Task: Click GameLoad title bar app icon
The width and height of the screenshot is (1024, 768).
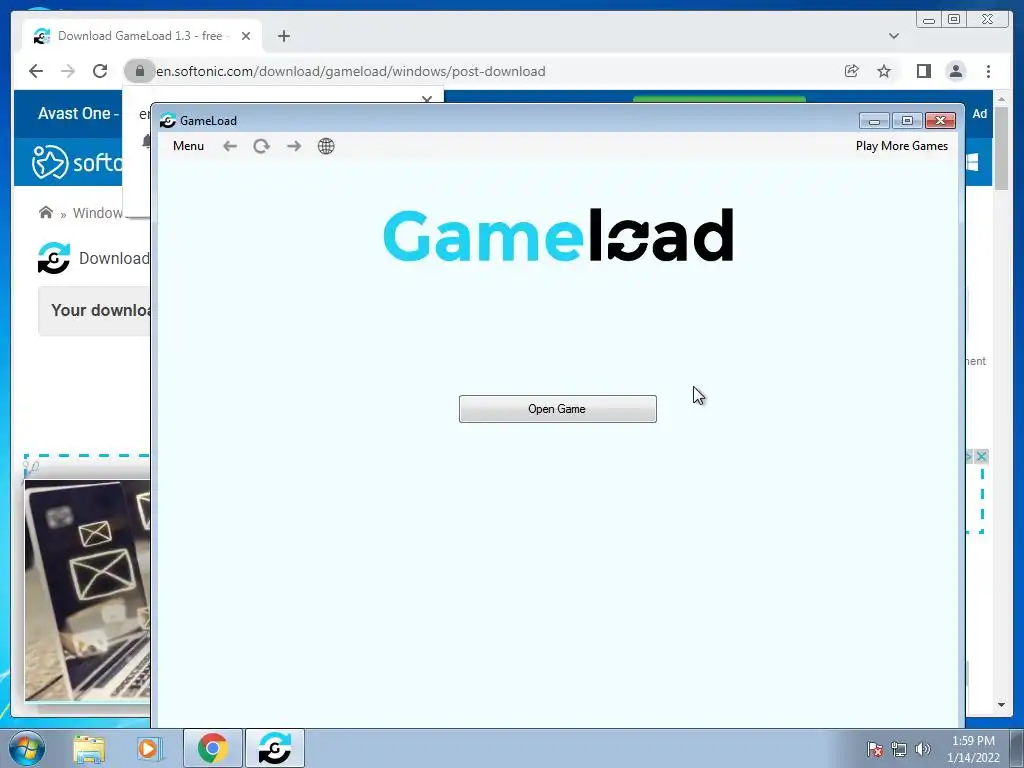Action: pyautogui.click(x=168, y=120)
